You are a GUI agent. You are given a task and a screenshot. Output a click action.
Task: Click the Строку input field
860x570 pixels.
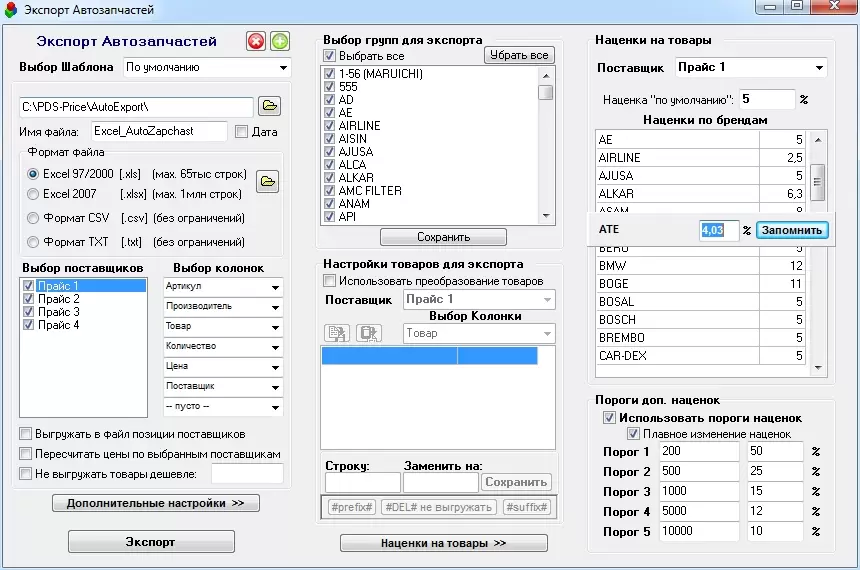363,483
